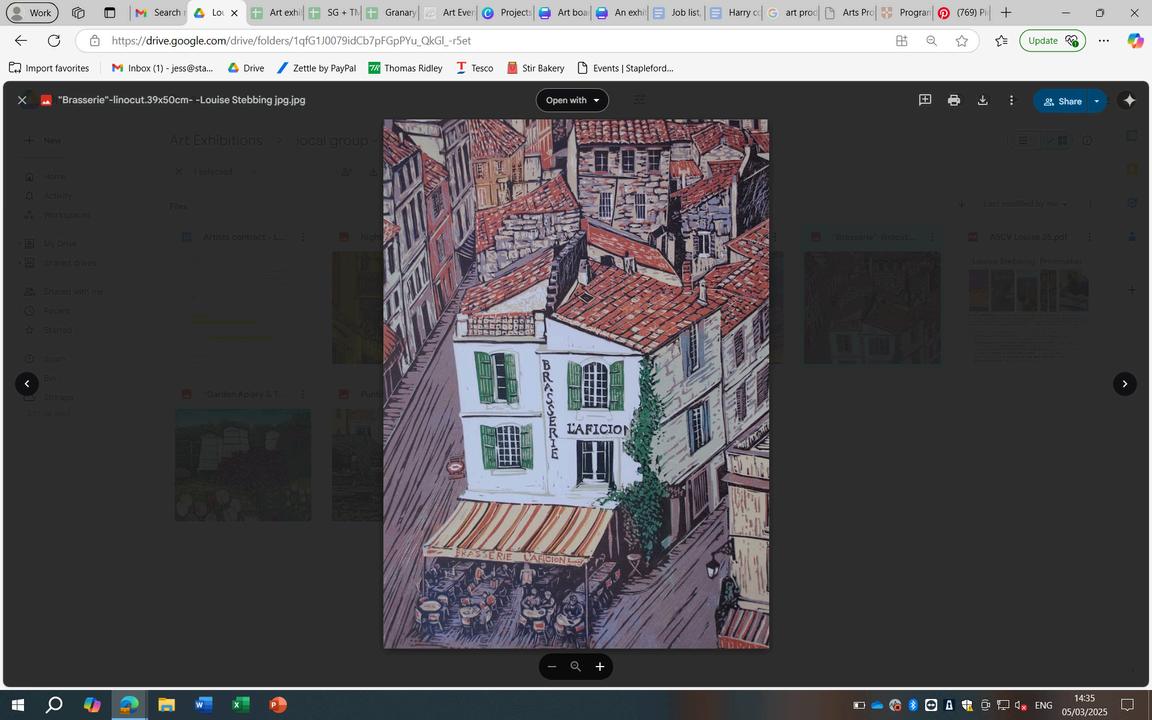Open the Inbox (1) Gmail bookmark
This screenshot has width=1152, height=720.
[162, 68]
